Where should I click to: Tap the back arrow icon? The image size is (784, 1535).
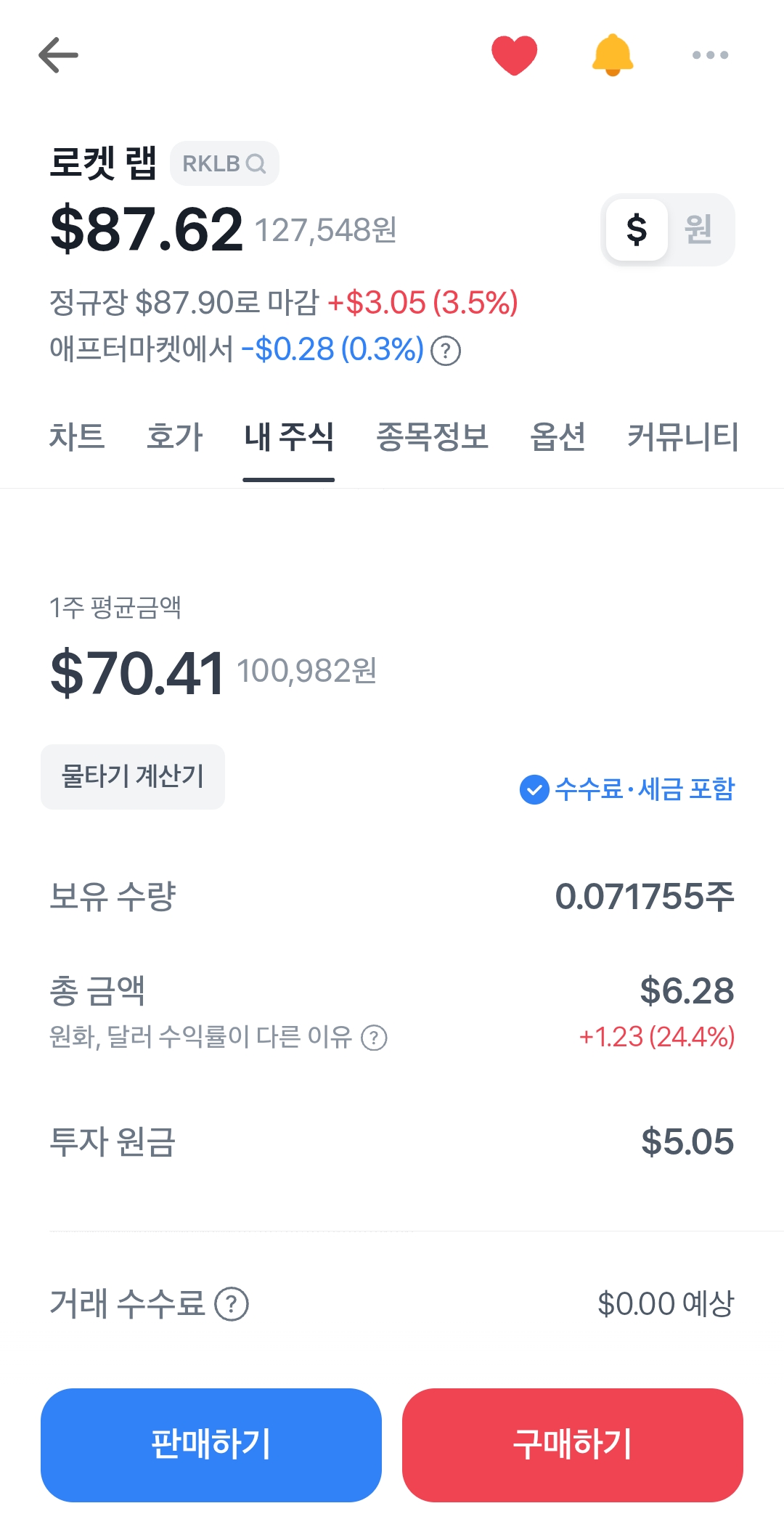[x=58, y=55]
